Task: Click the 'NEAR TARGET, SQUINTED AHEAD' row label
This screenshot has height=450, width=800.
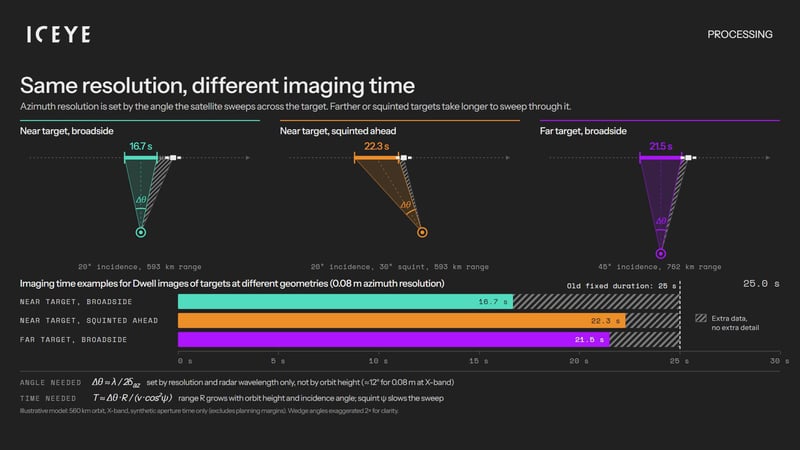Action: [x=89, y=321]
